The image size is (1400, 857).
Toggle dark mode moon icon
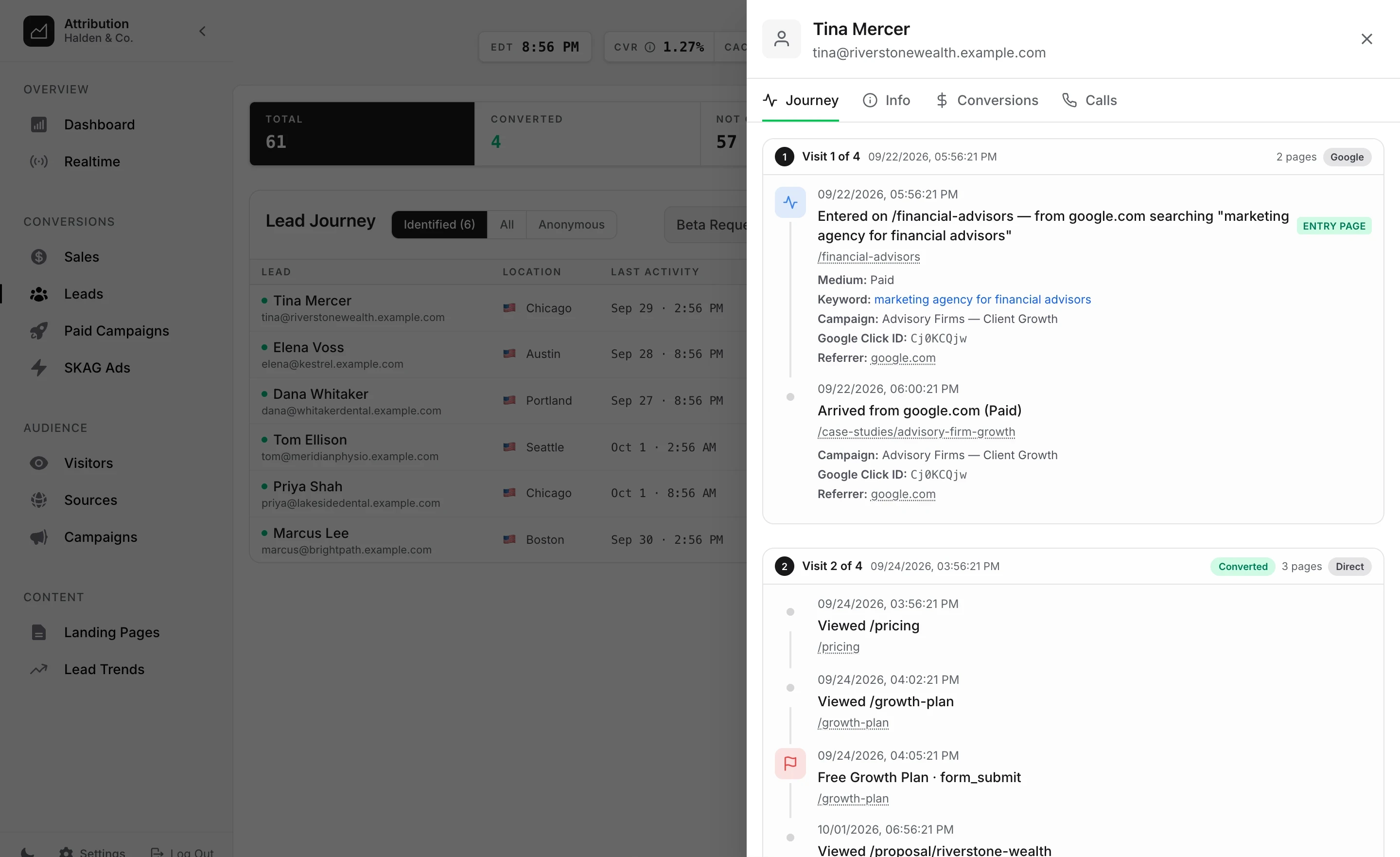pyautogui.click(x=27, y=853)
